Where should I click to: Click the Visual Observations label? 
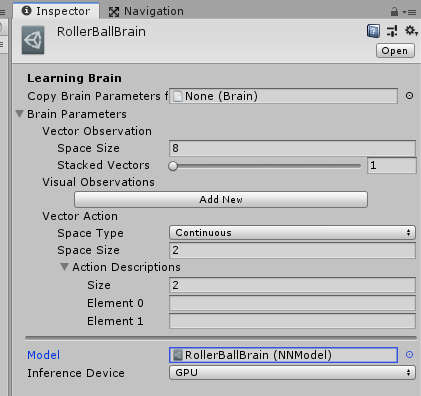point(98,182)
